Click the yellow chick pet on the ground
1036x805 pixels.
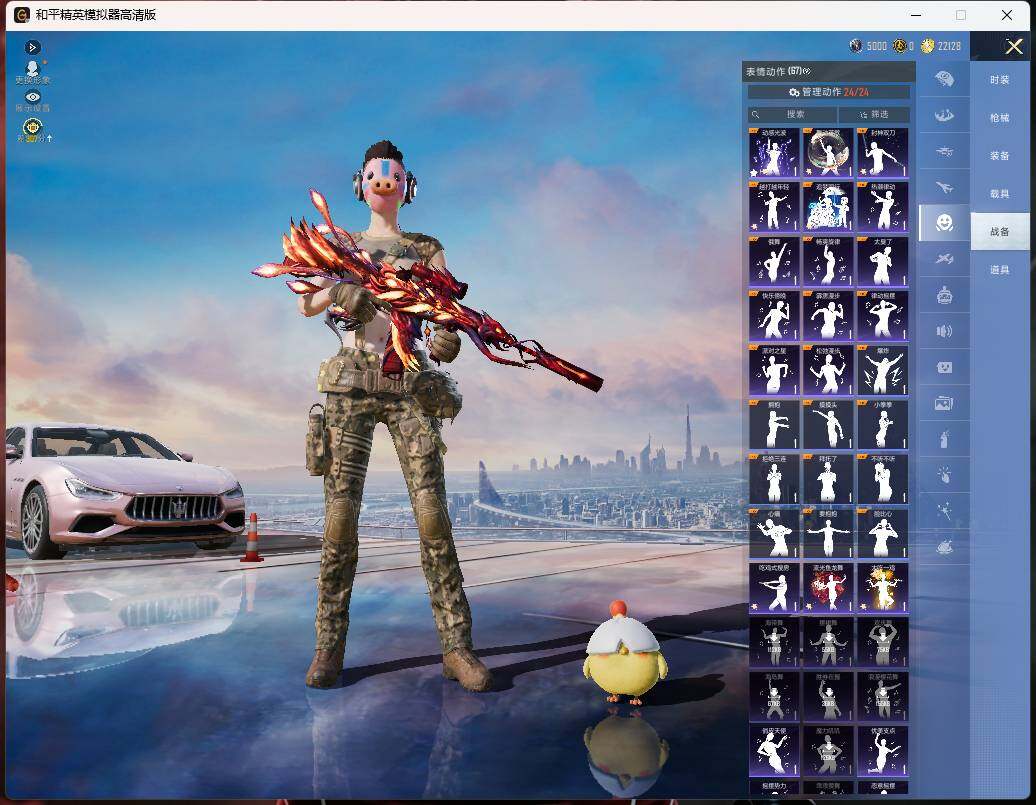[623, 653]
